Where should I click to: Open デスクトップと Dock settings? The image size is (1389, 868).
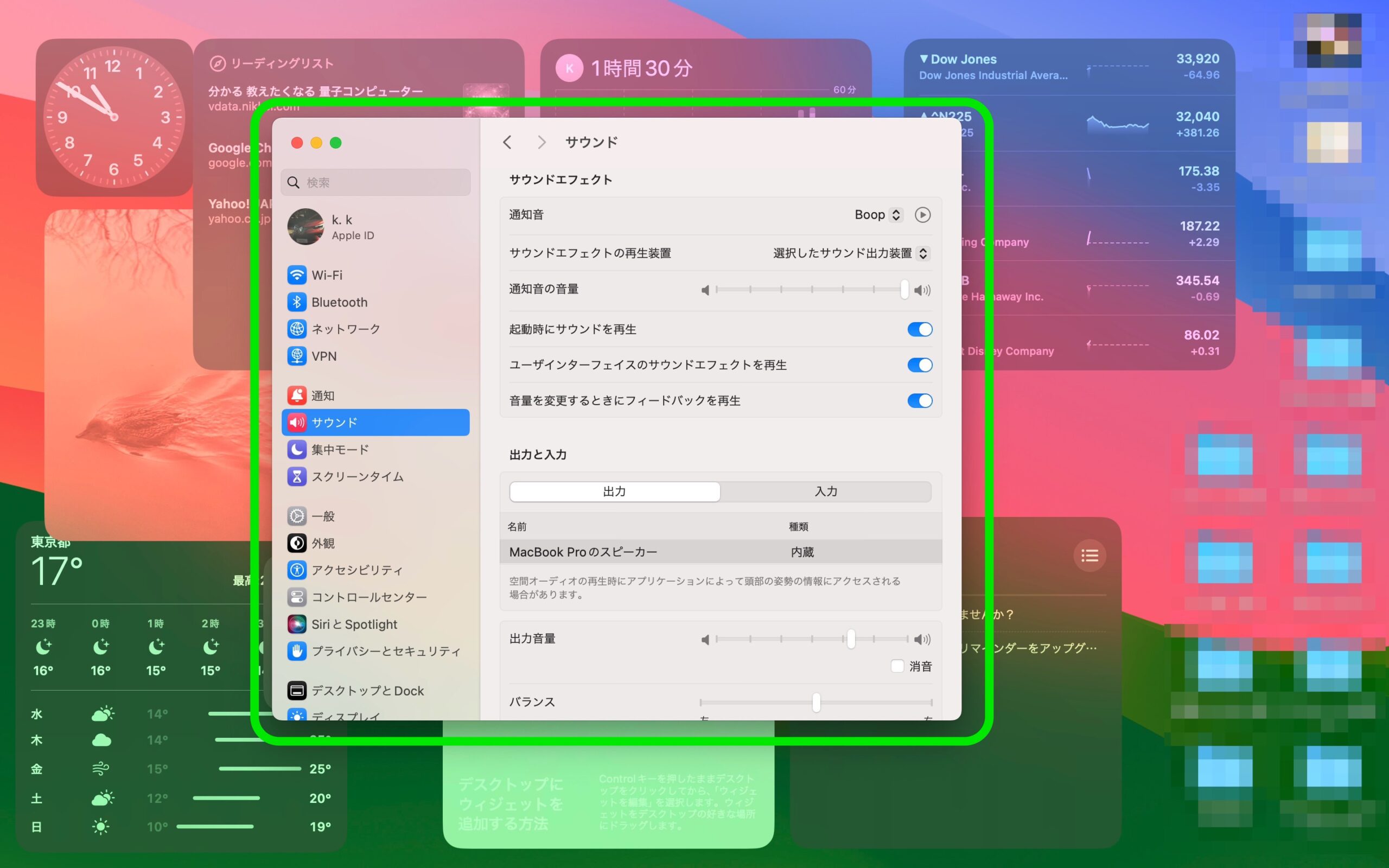tap(375, 691)
